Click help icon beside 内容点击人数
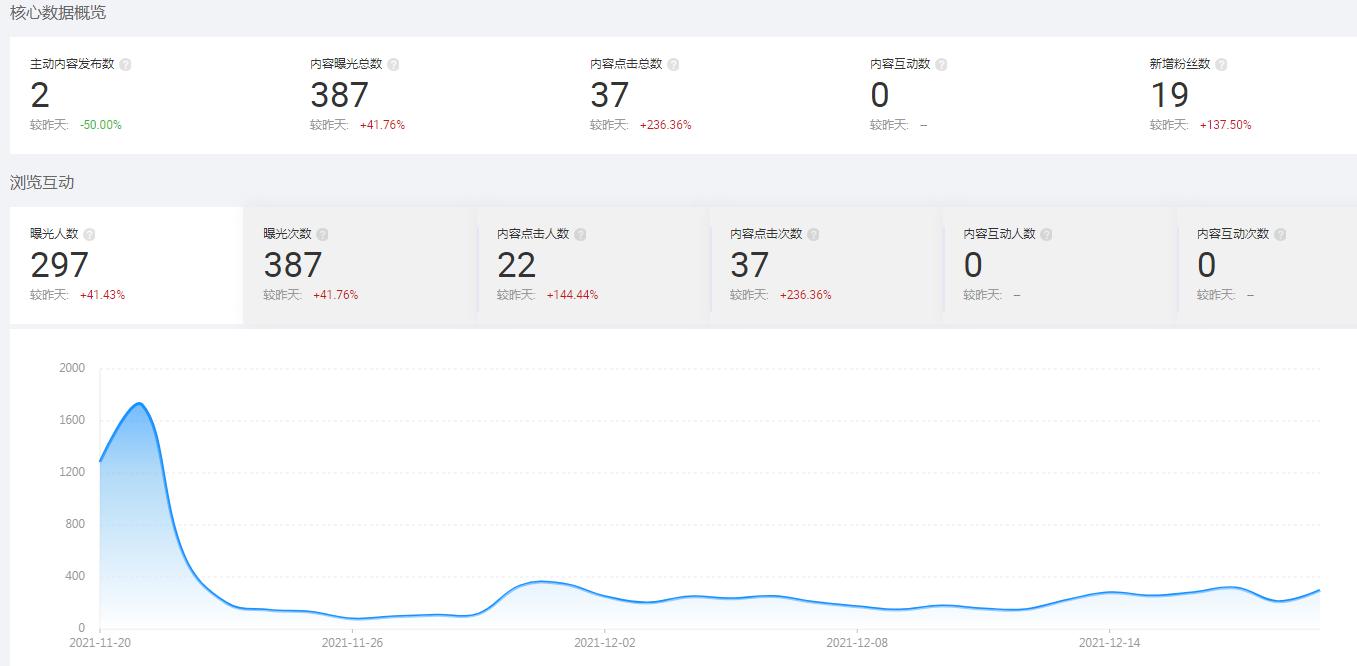Viewport: 1357px width, 666px height. click(x=580, y=234)
